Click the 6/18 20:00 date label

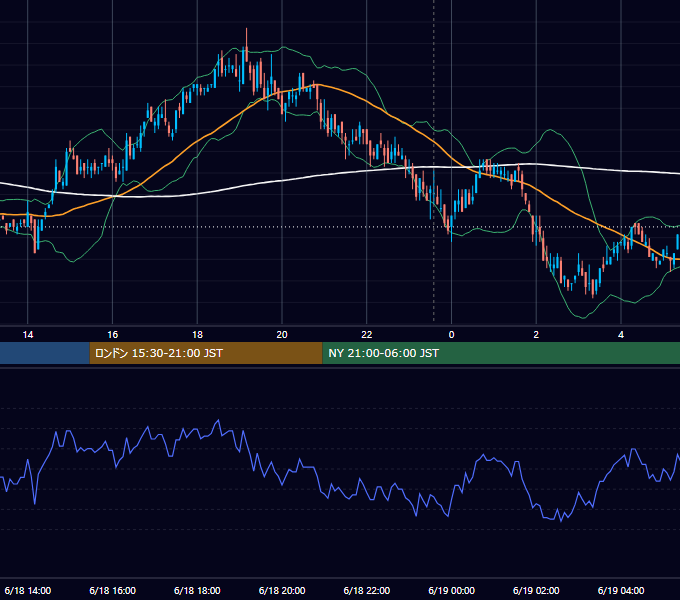pos(282,590)
